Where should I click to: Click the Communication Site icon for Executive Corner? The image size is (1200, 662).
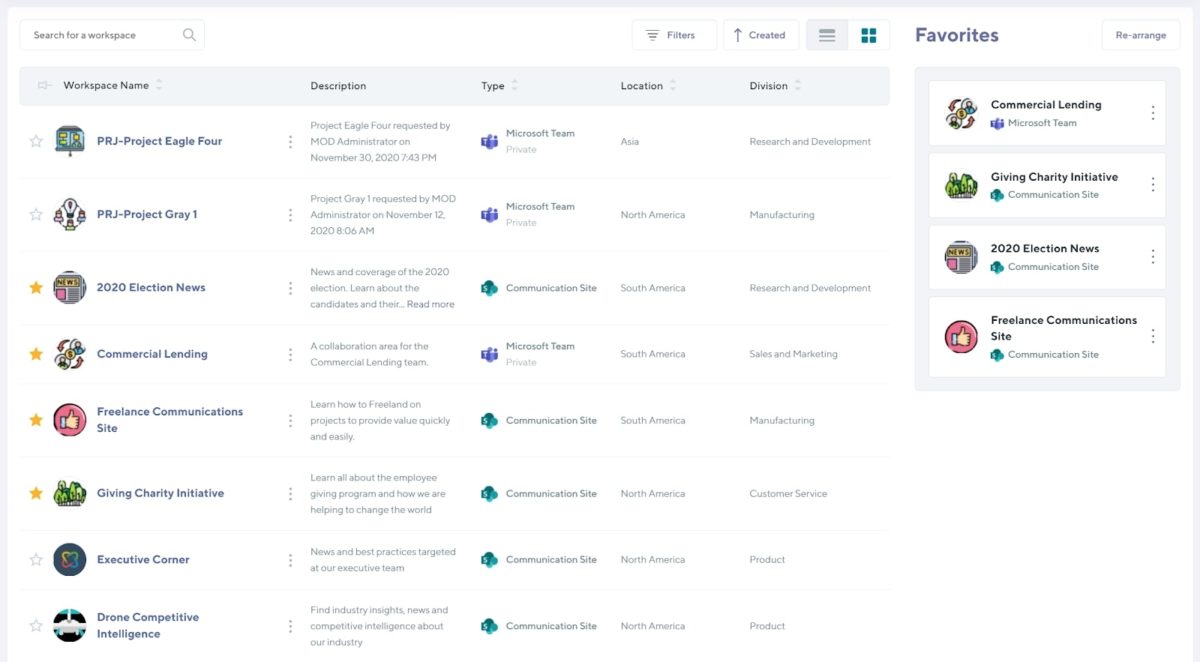click(489, 559)
